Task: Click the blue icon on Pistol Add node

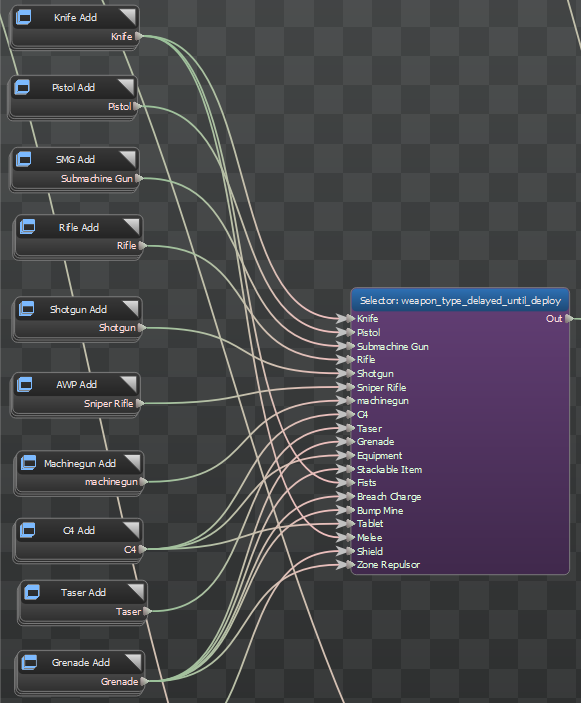Action: [22, 87]
